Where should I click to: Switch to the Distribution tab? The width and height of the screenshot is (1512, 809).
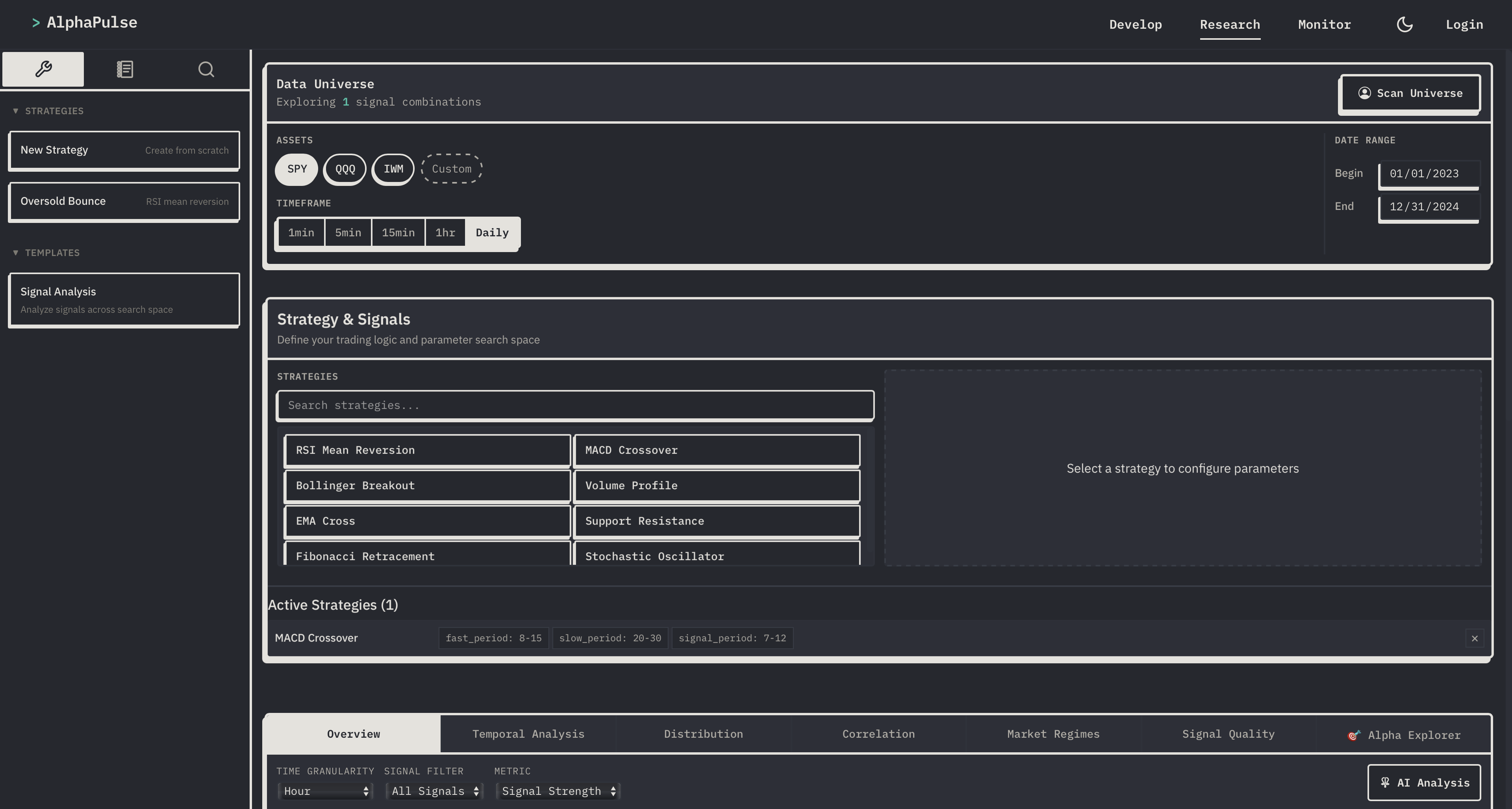[703, 734]
